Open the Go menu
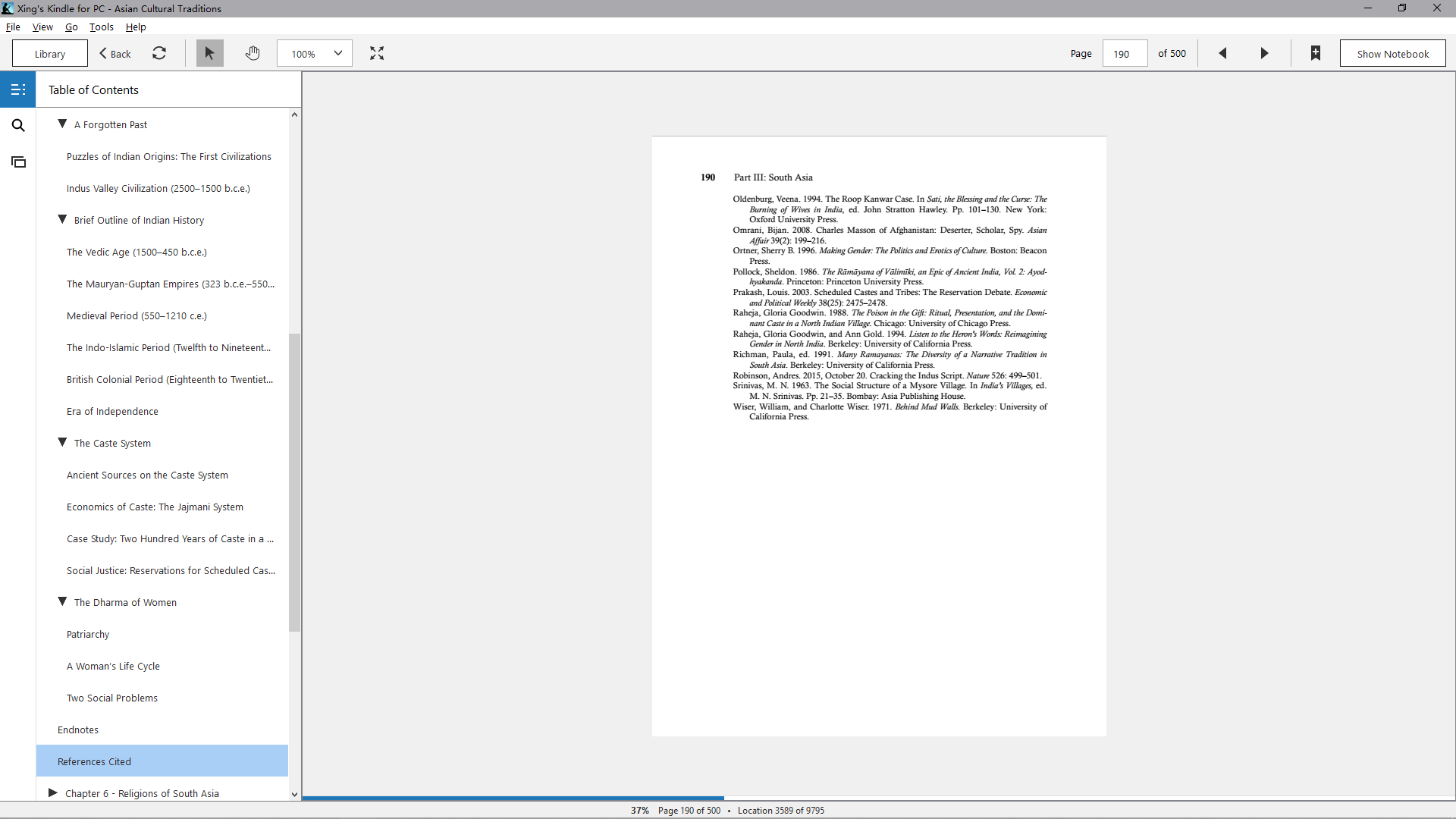Screen dimensions: 1456x819 (71, 27)
